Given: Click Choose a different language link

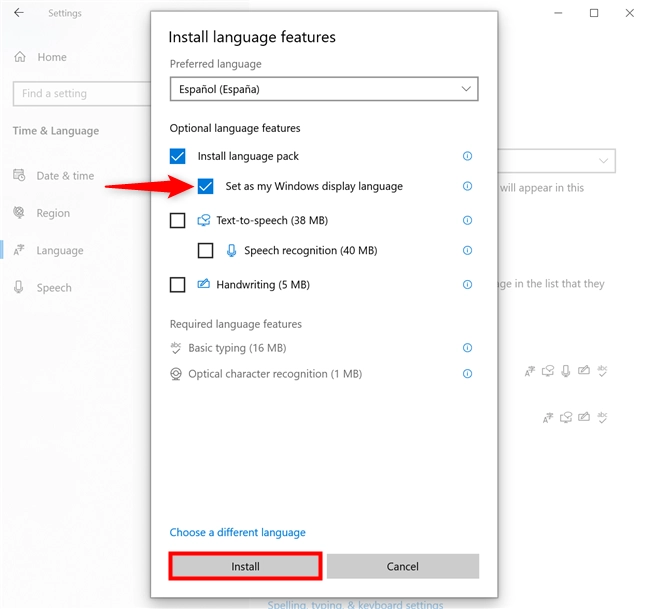Looking at the screenshot, I should tap(238, 532).
